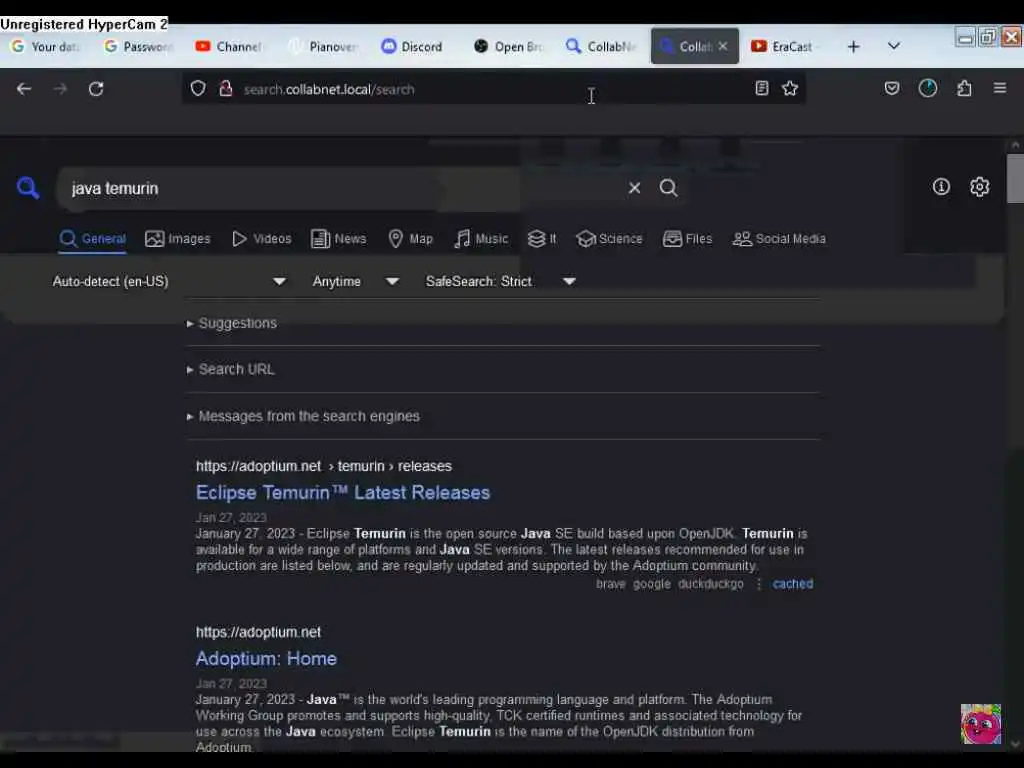Open the extensions puzzle icon
This screenshot has width=1024, height=768.
tap(964, 88)
